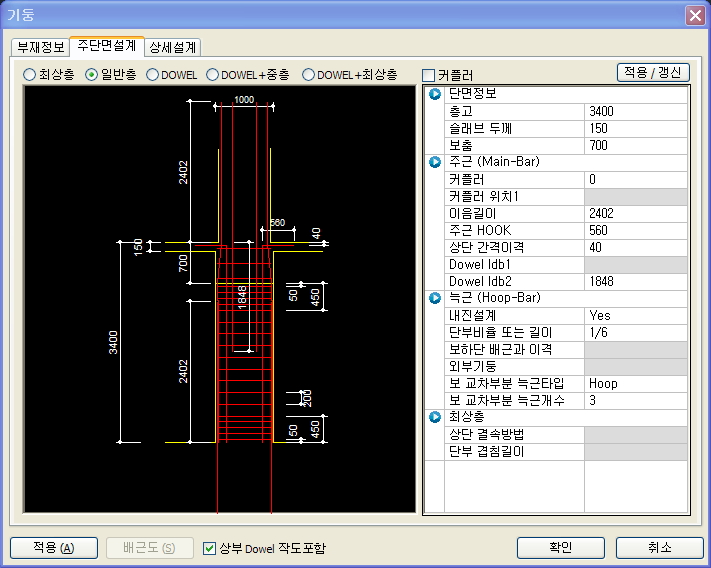Click the 1000 width dimension in drawing

244,100
